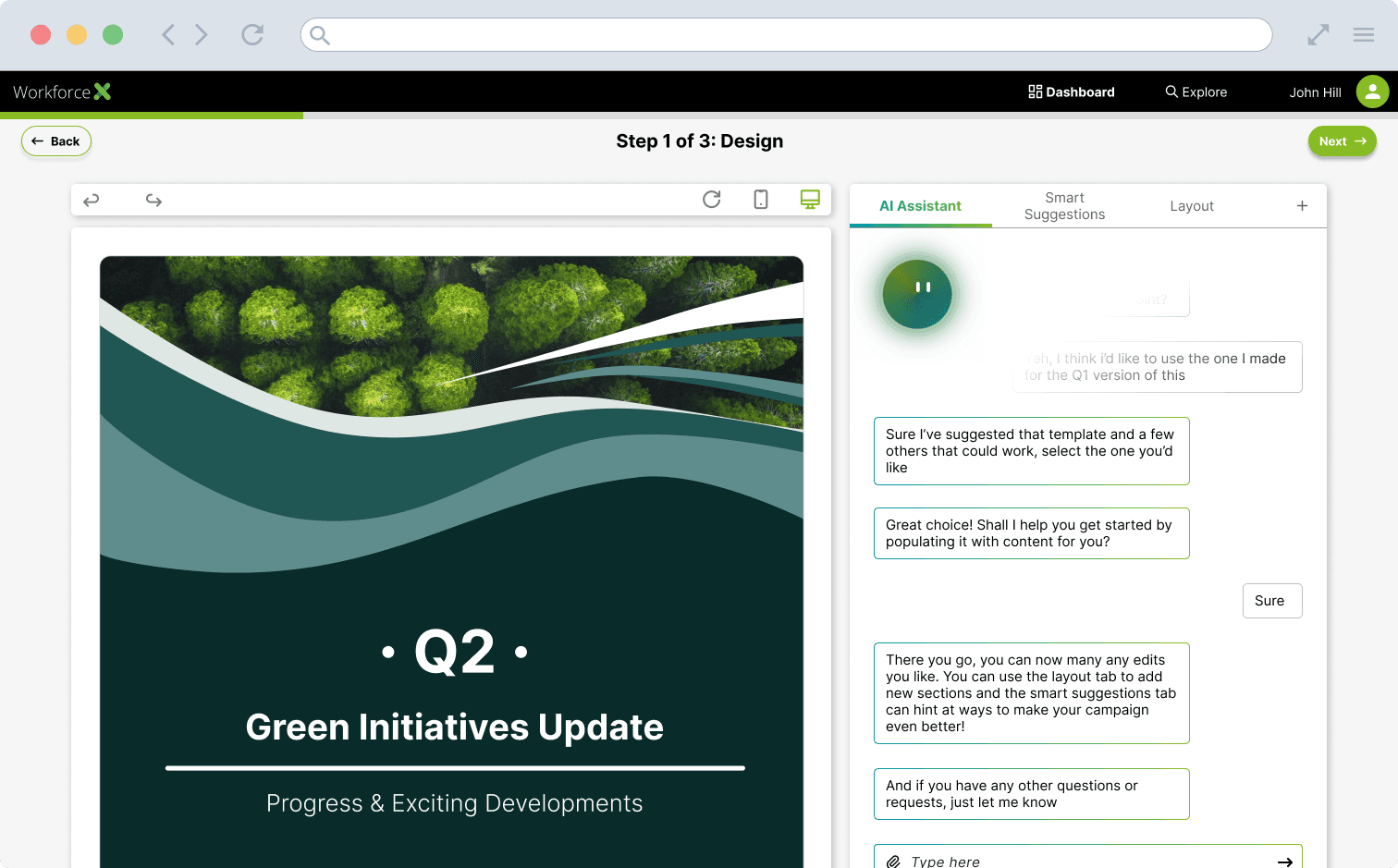This screenshot has height=868, width=1398.
Task: Click the 'Sure I've suggested that template' message
Action: (1032, 451)
